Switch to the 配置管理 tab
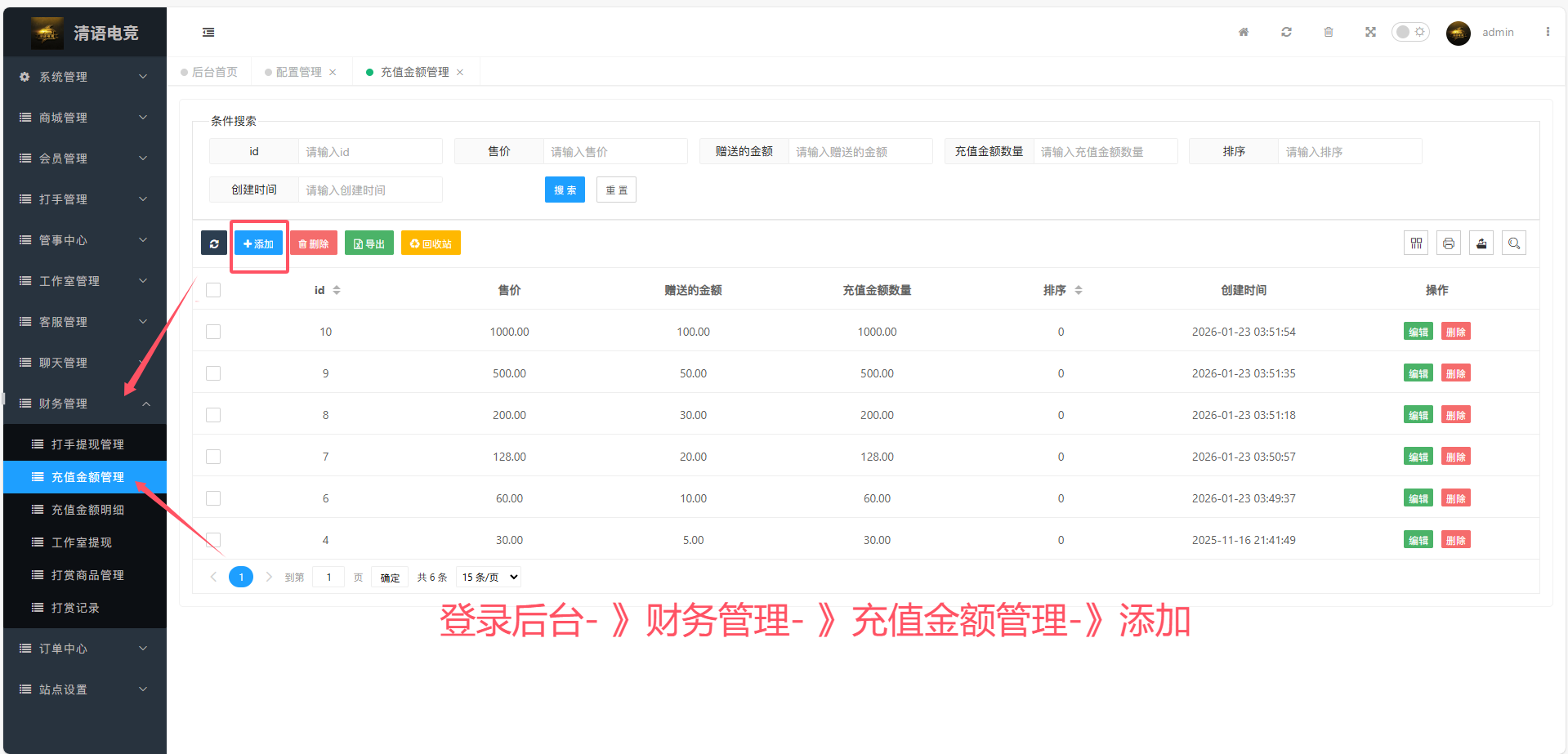Viewport: 1568px width, 754px height. pos(298,72)
